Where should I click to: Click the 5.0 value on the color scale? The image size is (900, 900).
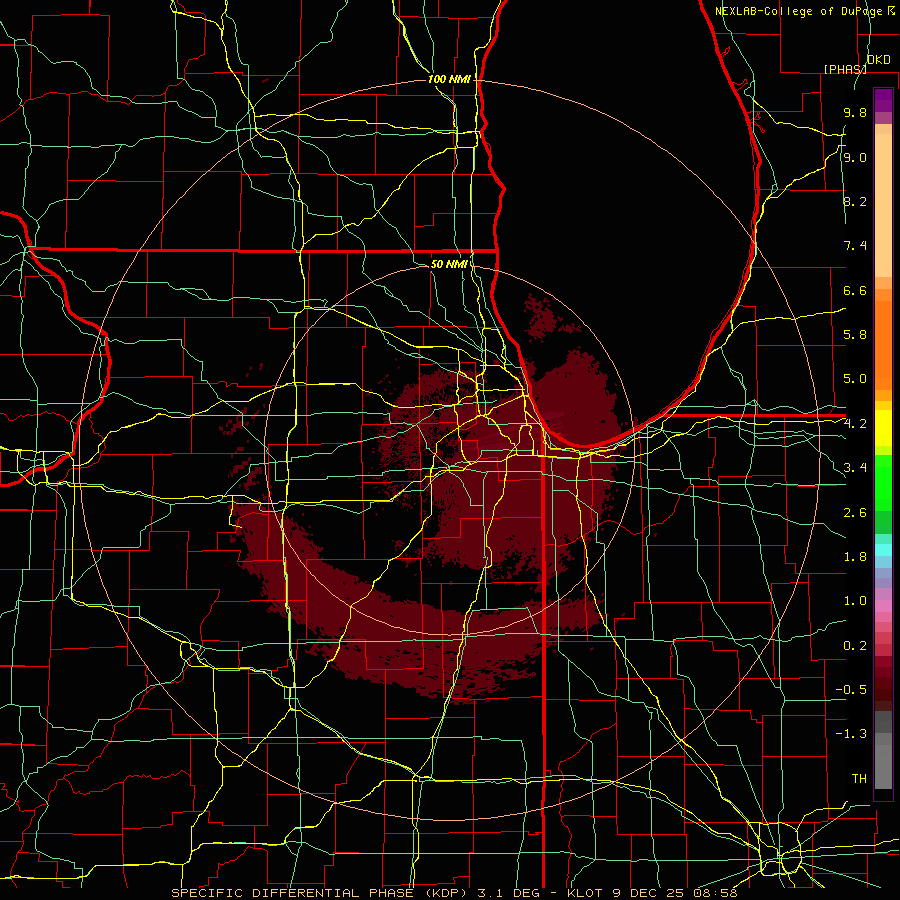point(855,379)
